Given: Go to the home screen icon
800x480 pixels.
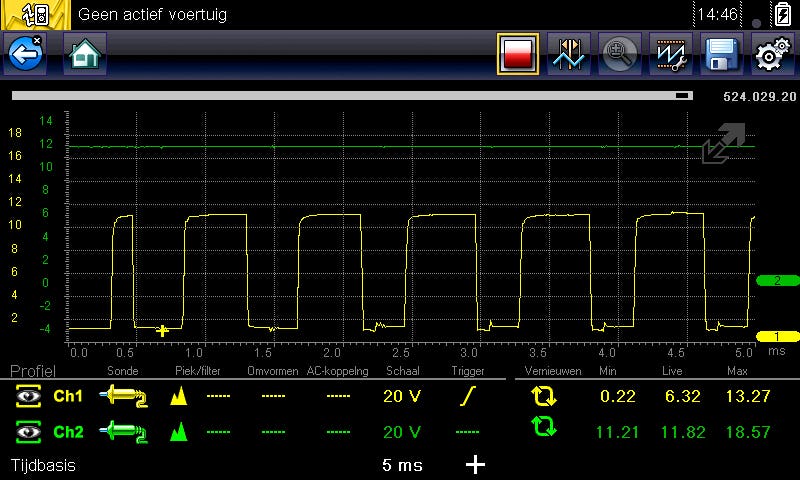Looking at the screenshot, I should point(85,54).
